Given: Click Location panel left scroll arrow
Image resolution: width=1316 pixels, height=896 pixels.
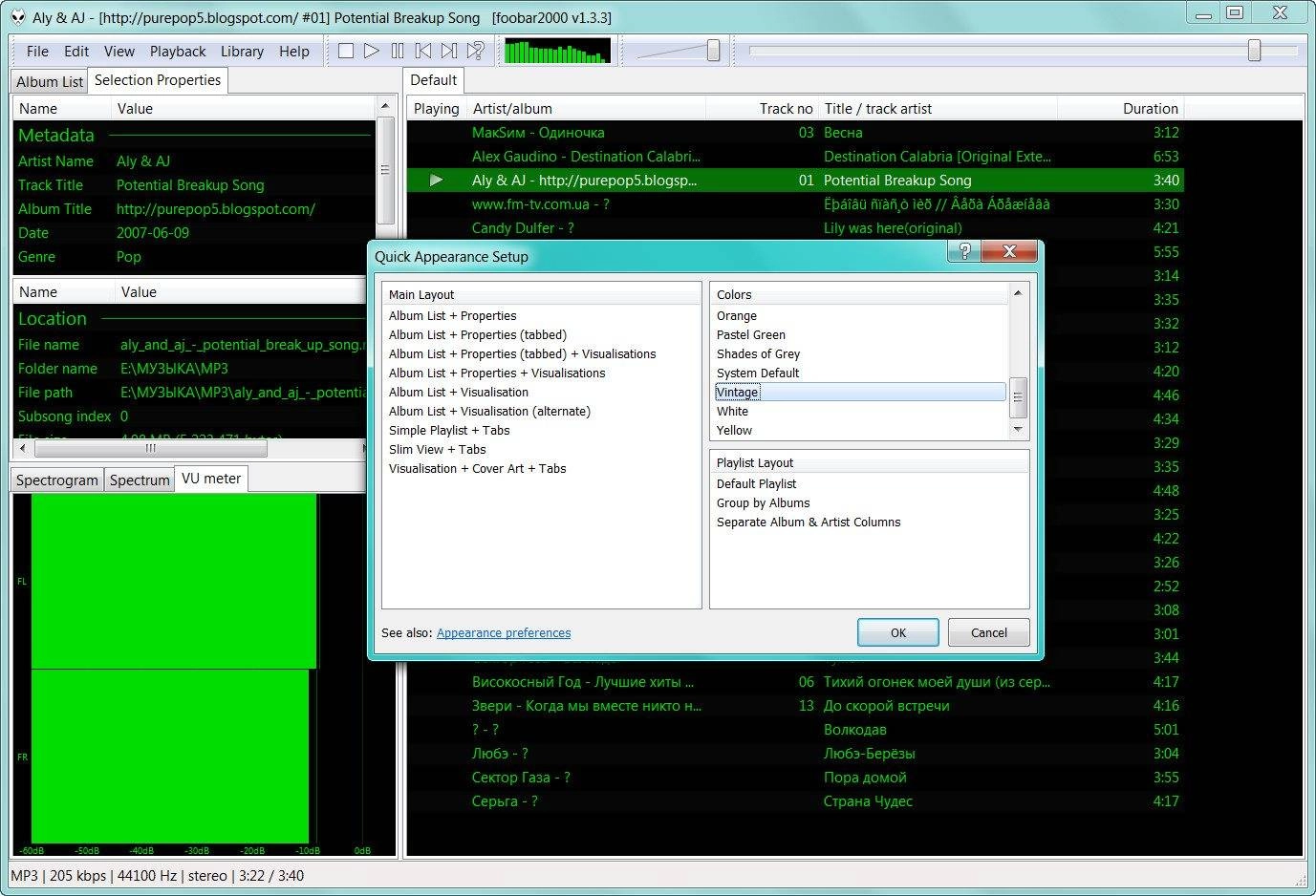Looking at the screenshot, I should click(23, 448).
